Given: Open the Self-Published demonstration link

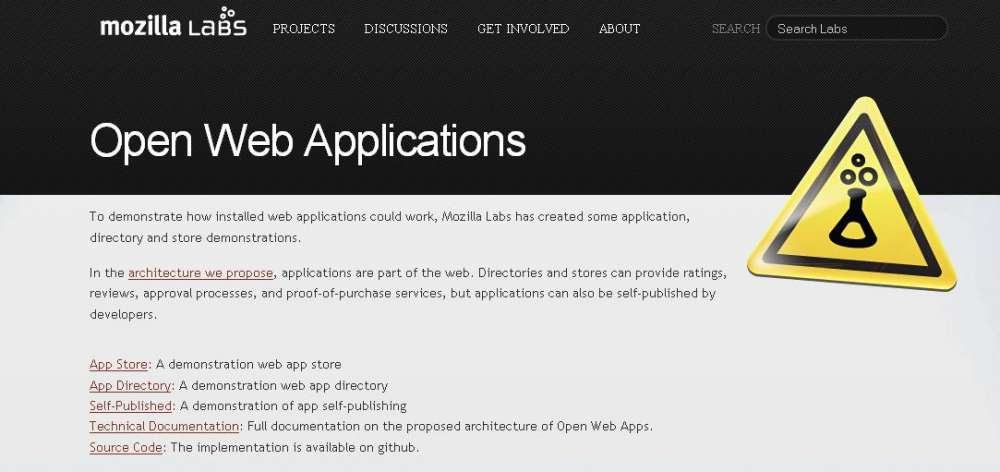Looking at the screenshot, I should click(131, 406).
